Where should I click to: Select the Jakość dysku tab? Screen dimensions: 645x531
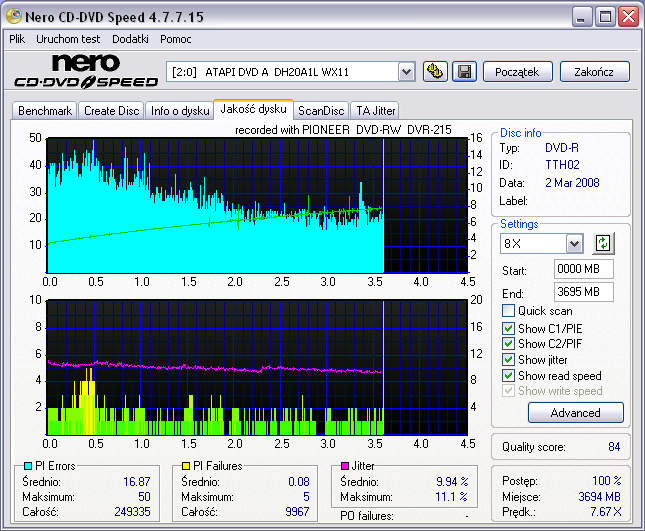click(x=253, y=109)
